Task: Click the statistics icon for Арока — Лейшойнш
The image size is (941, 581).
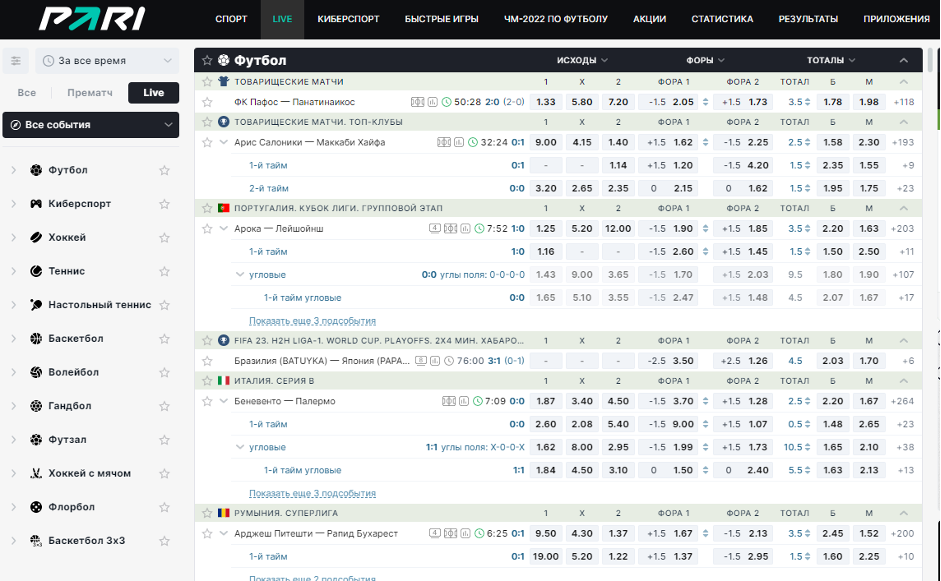Action: 465,228
